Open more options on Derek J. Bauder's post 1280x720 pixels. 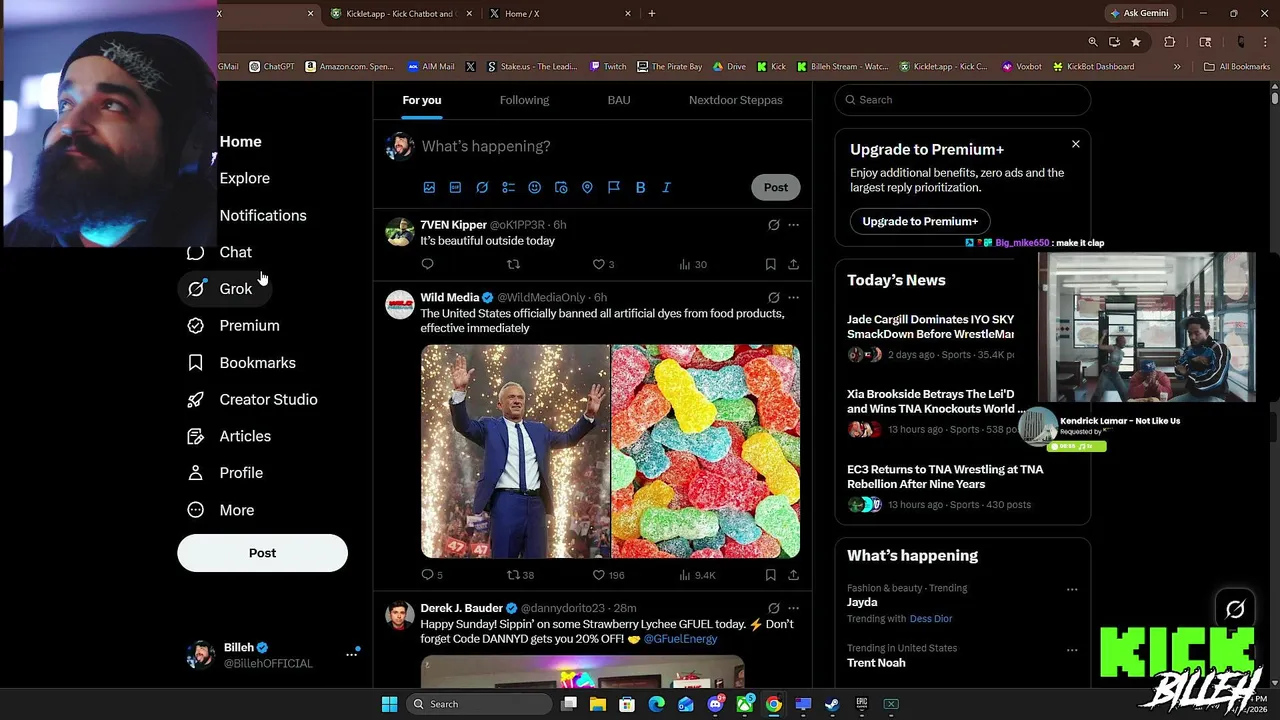coord(793,608)
